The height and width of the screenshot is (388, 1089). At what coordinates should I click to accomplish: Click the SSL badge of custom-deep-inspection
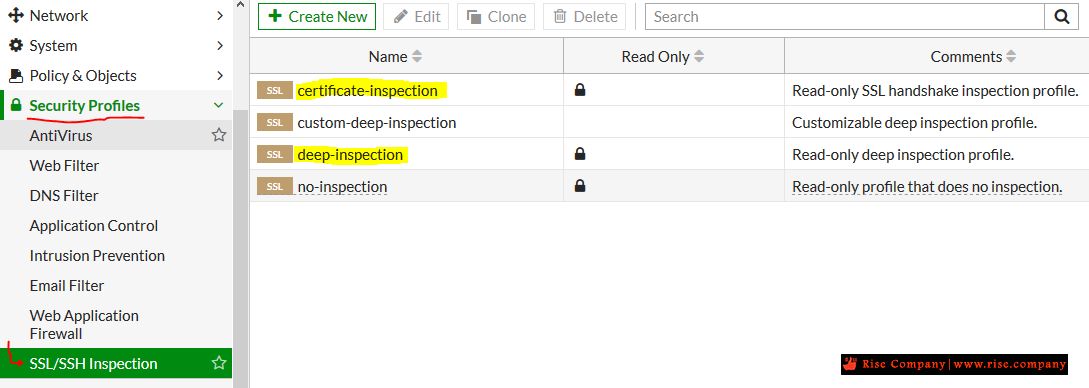tap(275, 123)
